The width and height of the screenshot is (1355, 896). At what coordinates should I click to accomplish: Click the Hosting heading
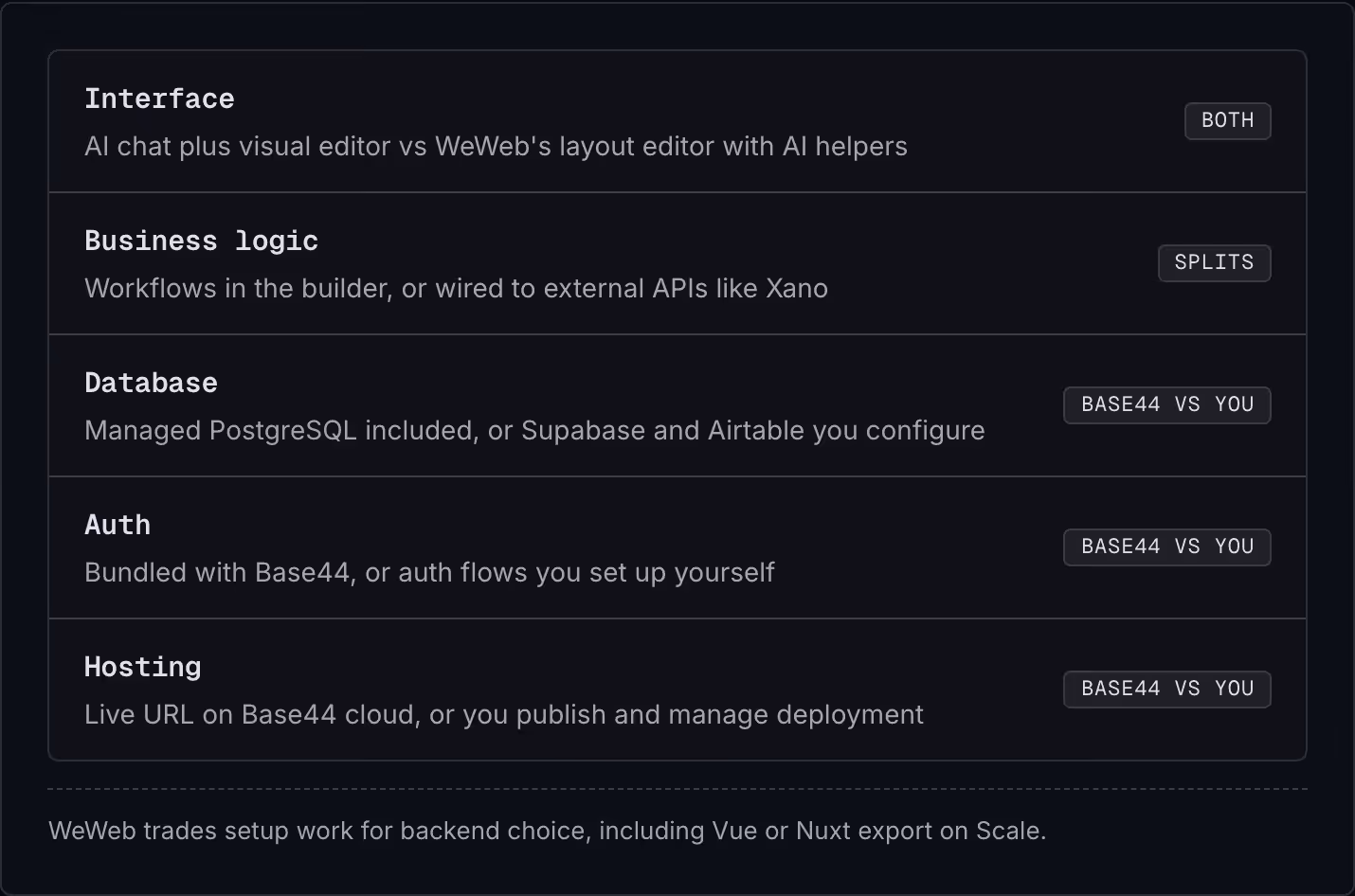pos(142,668)
